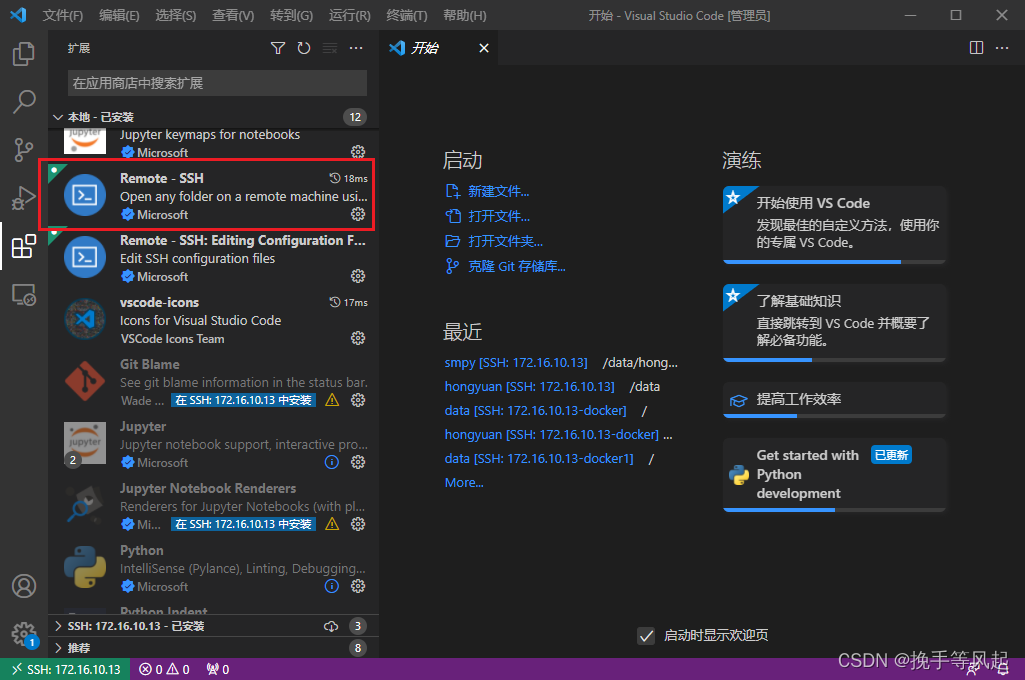Open Run and Debug view
This screenshot has height=680, width=1025.
tap(24, 198)
